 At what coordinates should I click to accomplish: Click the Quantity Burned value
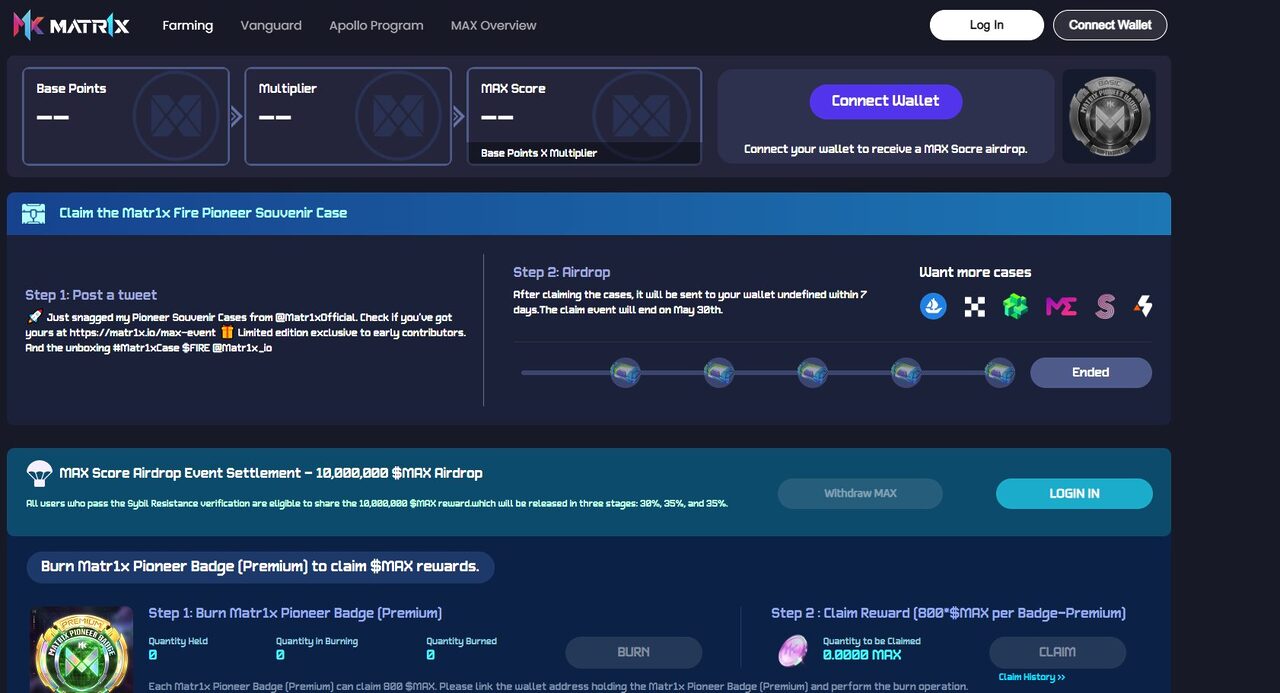pos(431,655)
